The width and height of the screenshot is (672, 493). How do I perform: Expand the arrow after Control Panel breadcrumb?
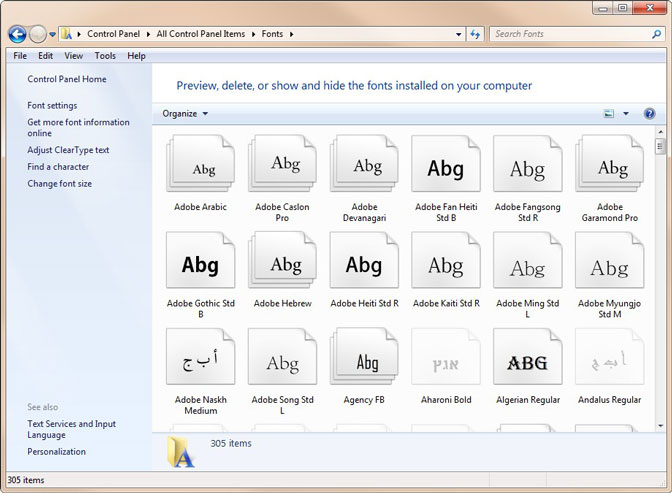(148, 34)
